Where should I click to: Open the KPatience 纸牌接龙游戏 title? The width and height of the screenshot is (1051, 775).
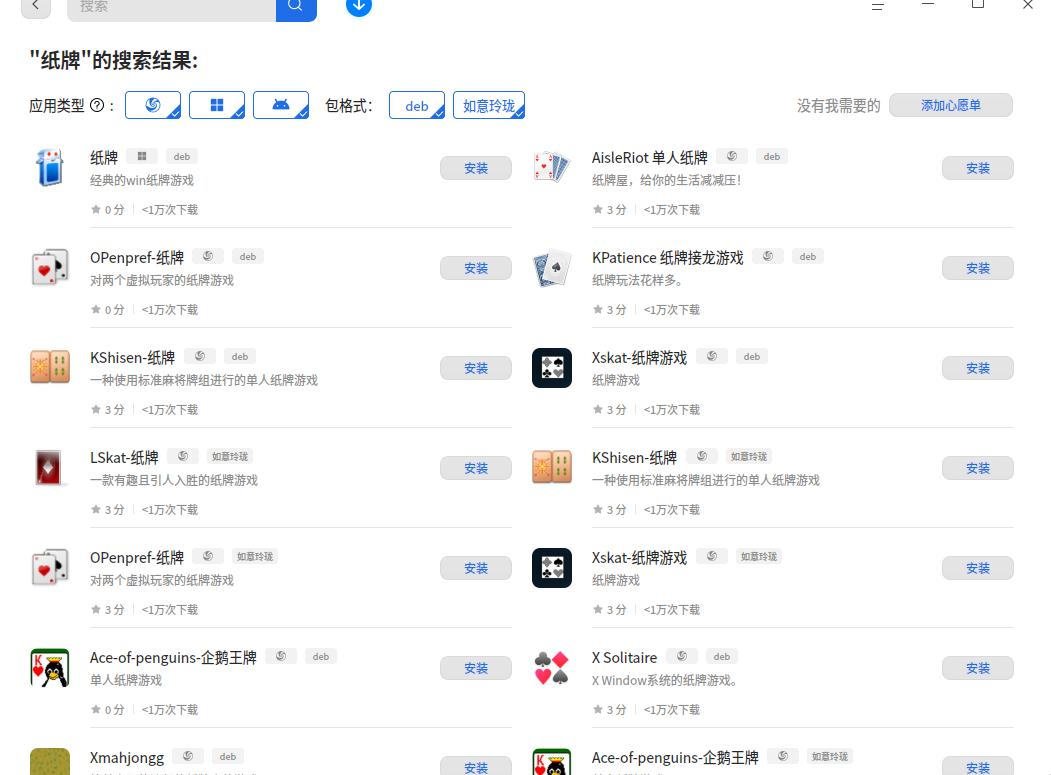[668, 257]
